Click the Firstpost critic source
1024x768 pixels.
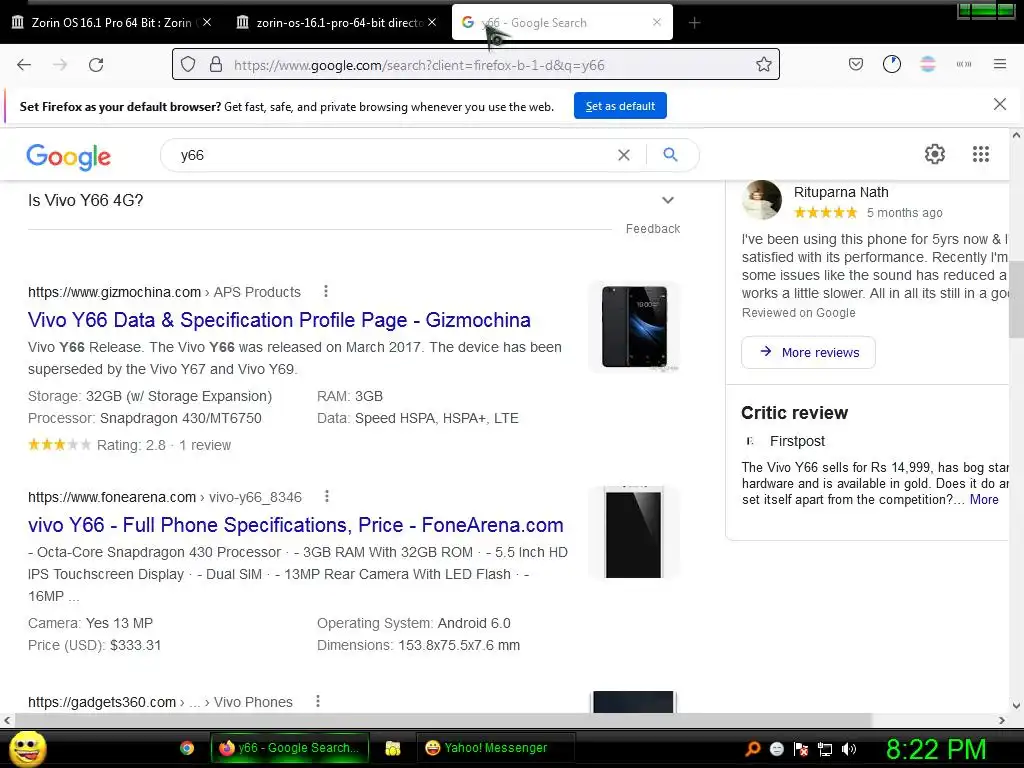click(x=797, y=441)
